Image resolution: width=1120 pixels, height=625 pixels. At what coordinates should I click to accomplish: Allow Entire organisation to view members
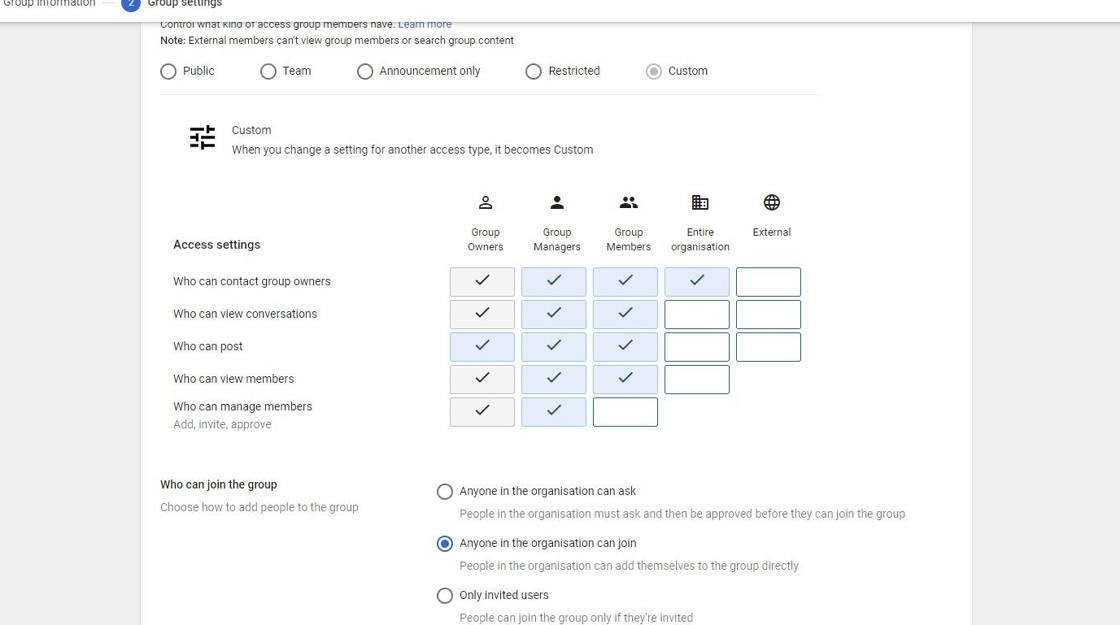pyautogui.click(x=697, y=380)
